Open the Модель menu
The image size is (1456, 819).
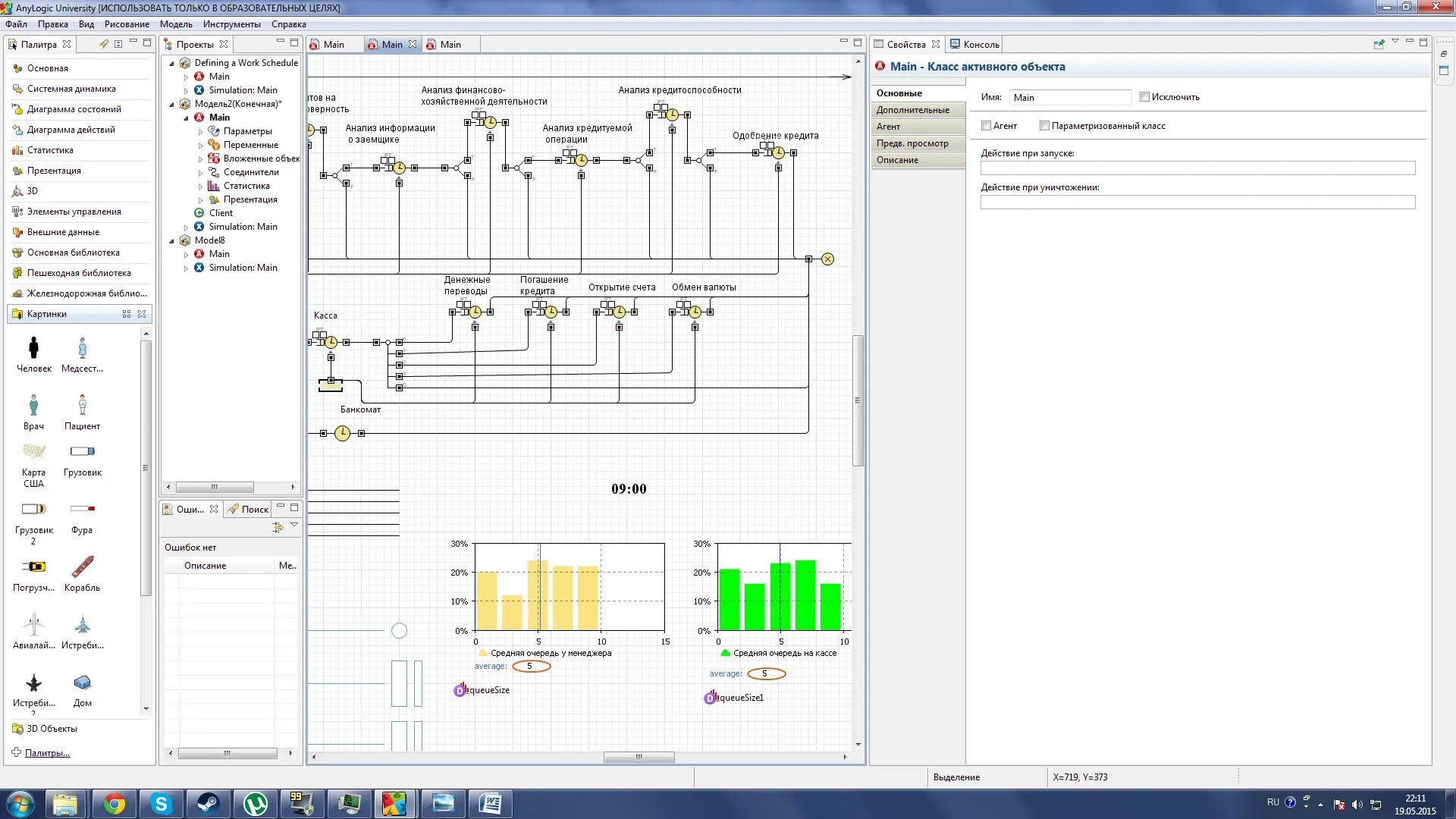(x=175, y=24)
